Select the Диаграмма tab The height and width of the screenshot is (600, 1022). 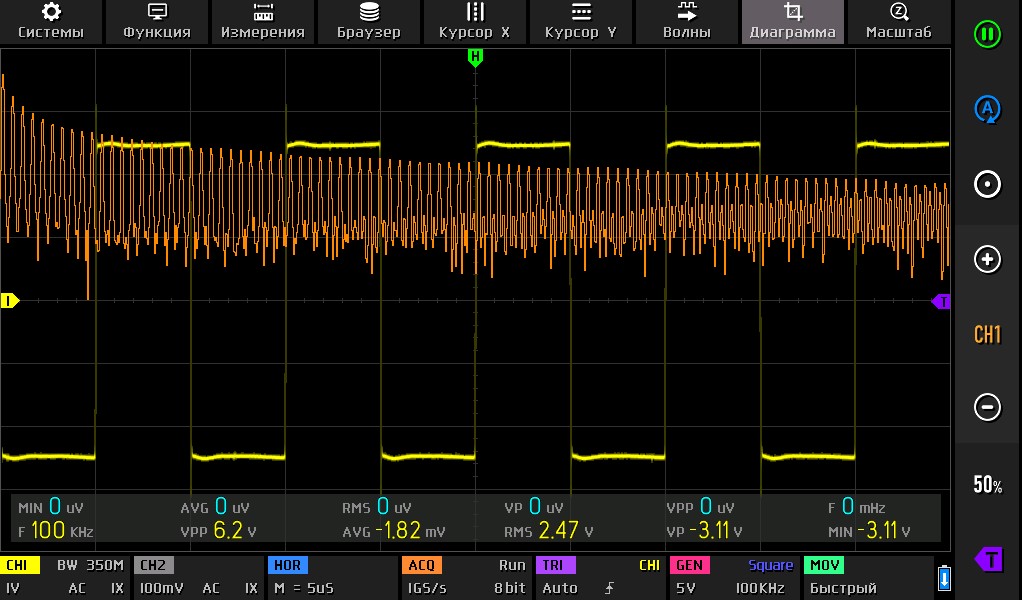point(793,21)
